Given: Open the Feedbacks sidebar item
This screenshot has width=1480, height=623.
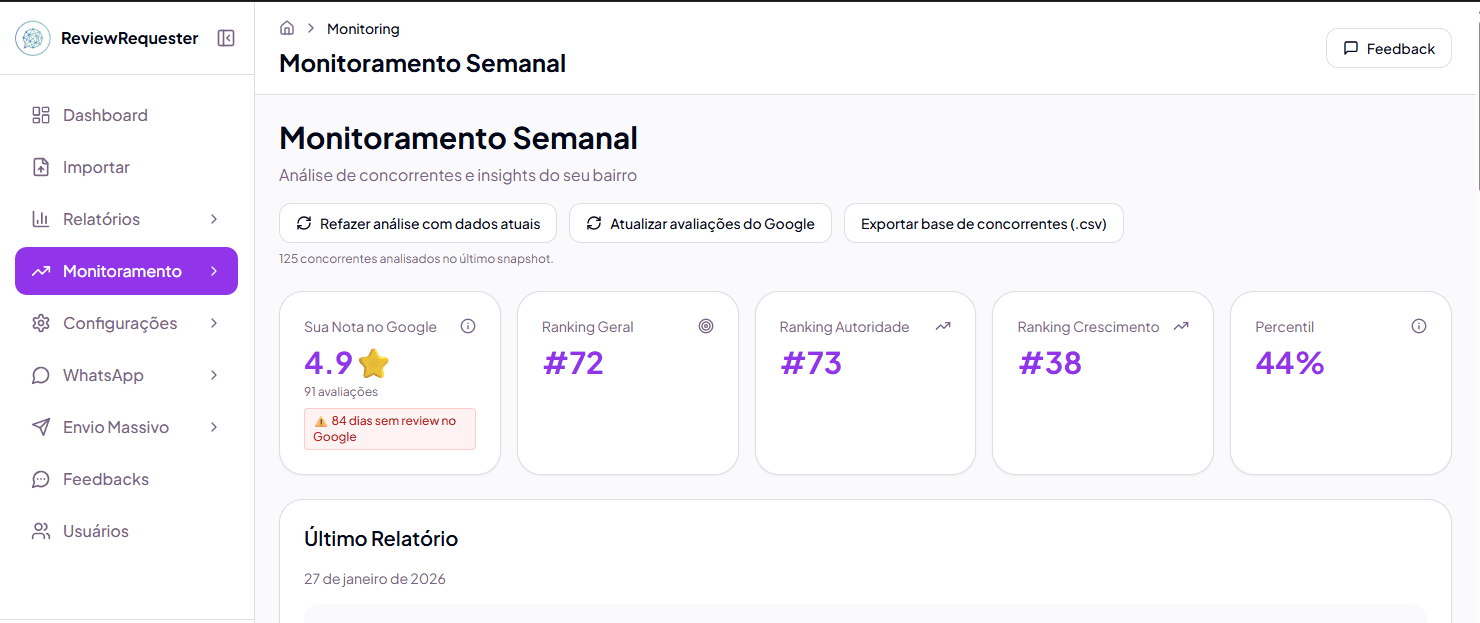Looking at the screenshot, I should tap(102, 479).
